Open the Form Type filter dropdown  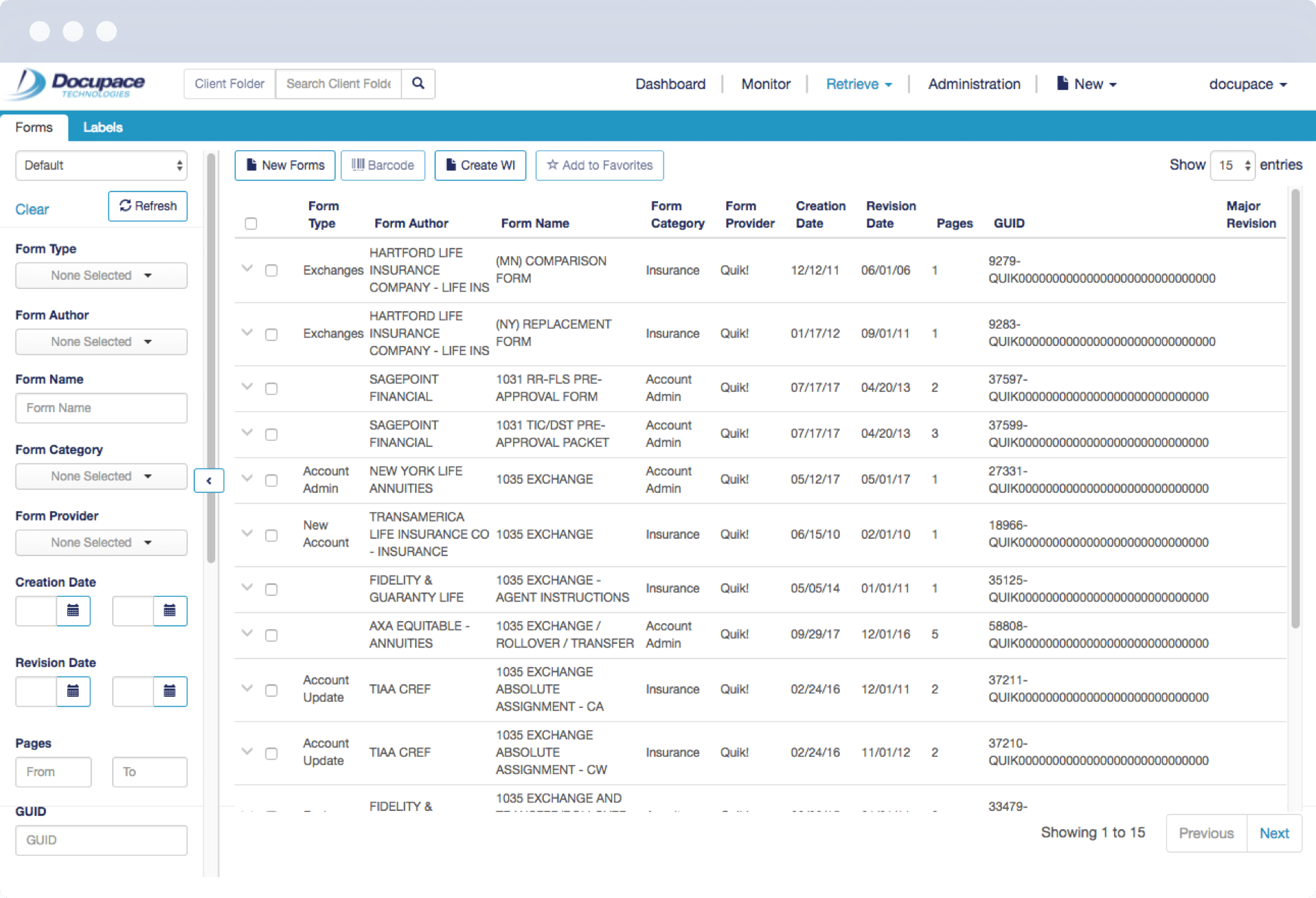click(x=102, y=276)
